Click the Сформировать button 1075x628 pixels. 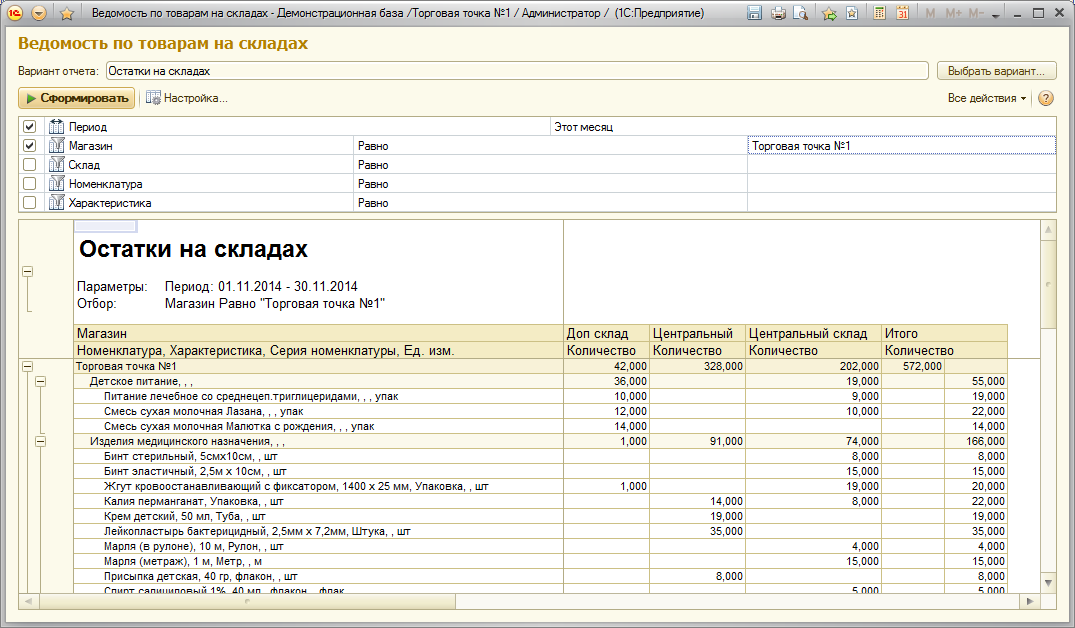click(x=76, y=98)
